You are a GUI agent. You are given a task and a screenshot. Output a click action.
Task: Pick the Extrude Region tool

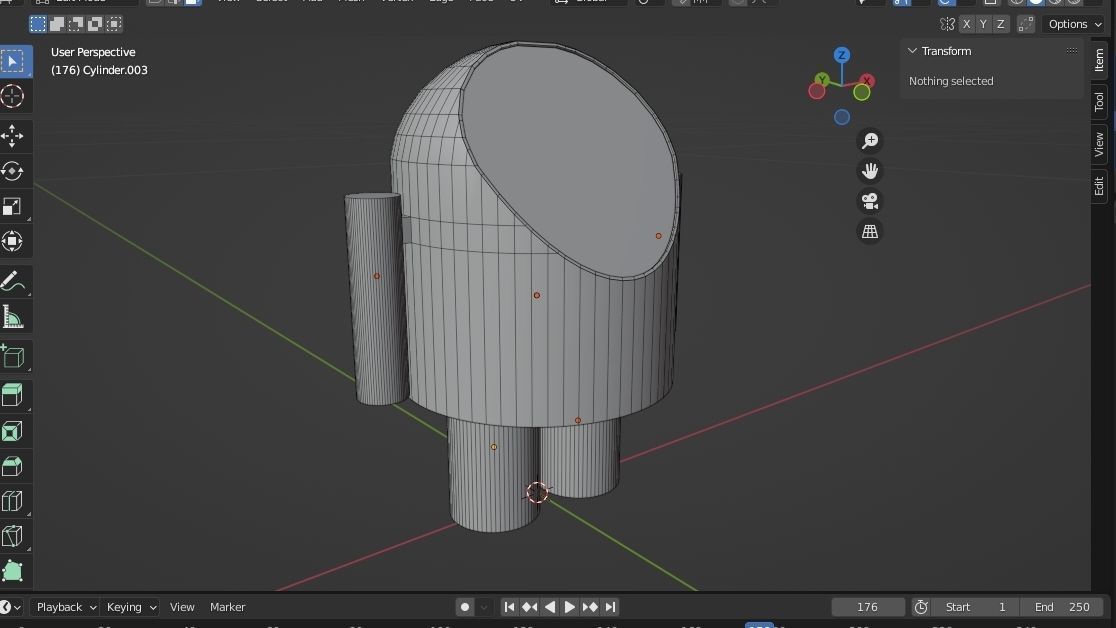[12, 395]
